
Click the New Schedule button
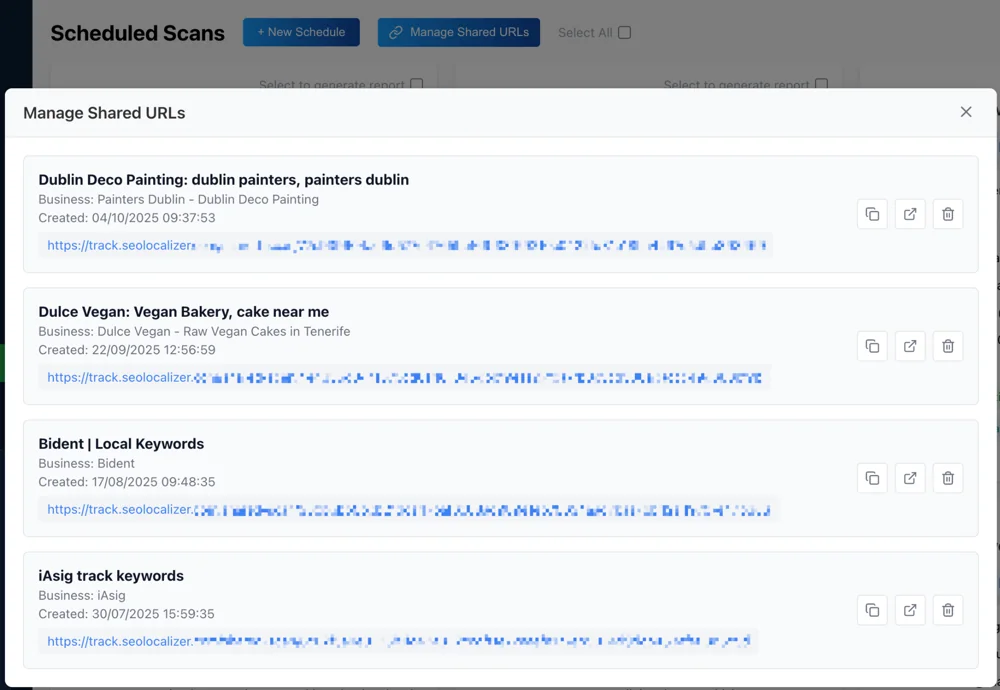tap(301, 32)
